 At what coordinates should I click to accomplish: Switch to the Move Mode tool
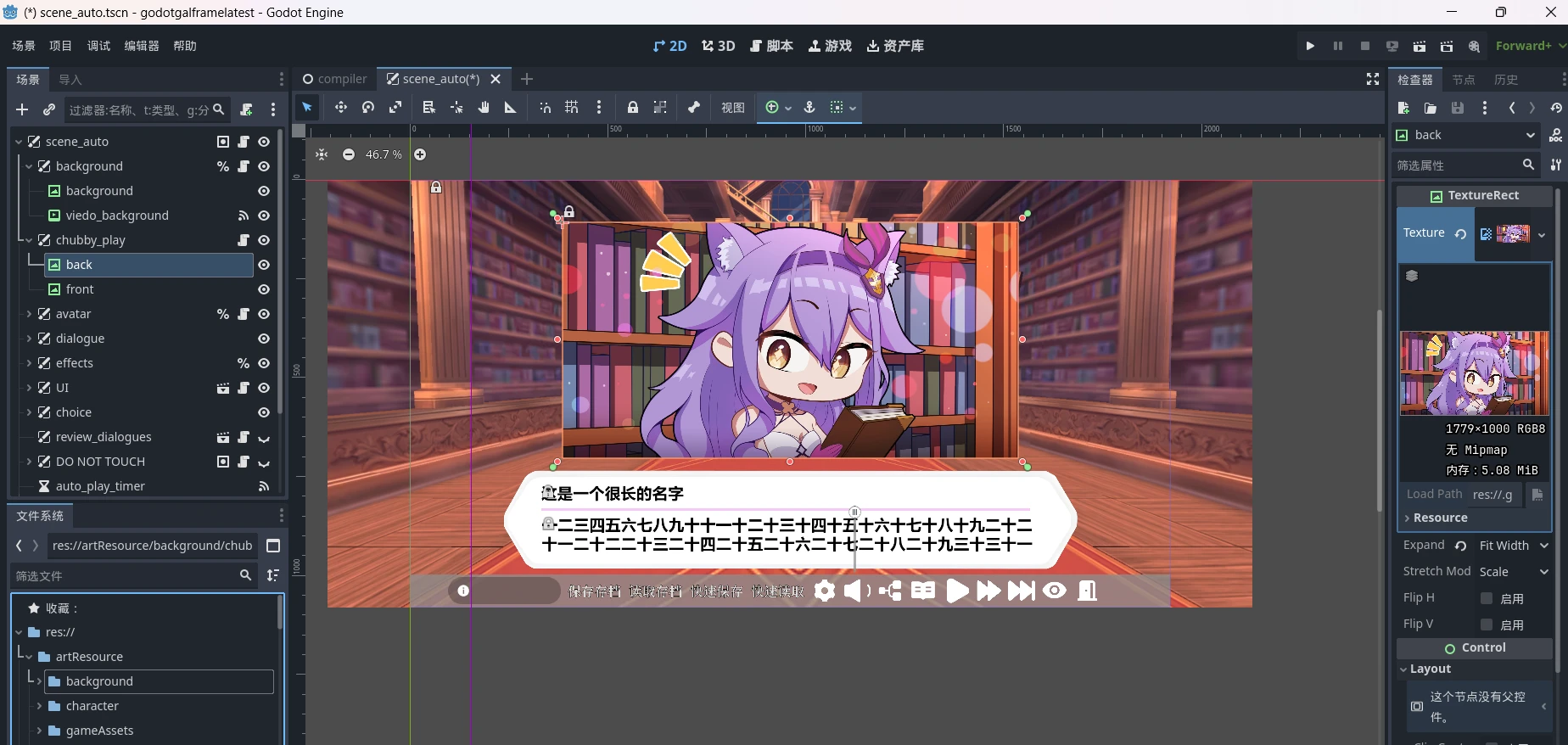(x=341, y=107)
